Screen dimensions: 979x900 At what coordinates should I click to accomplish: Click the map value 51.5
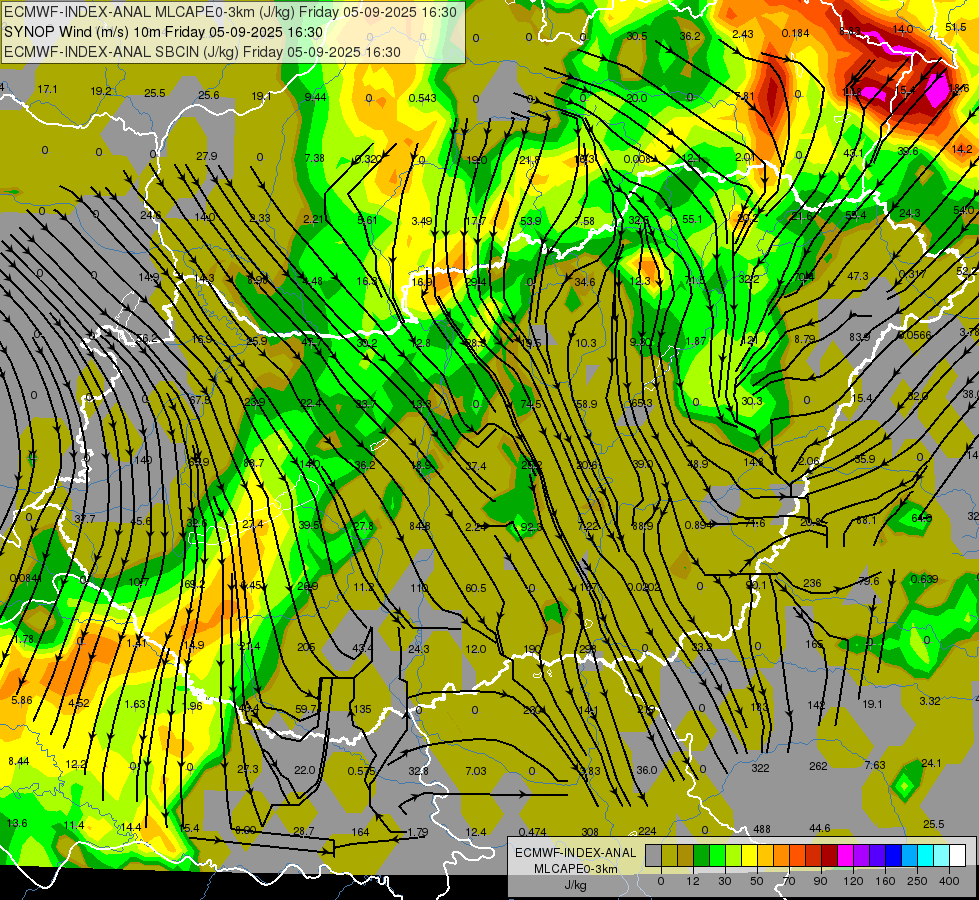[x=955, y=27]
